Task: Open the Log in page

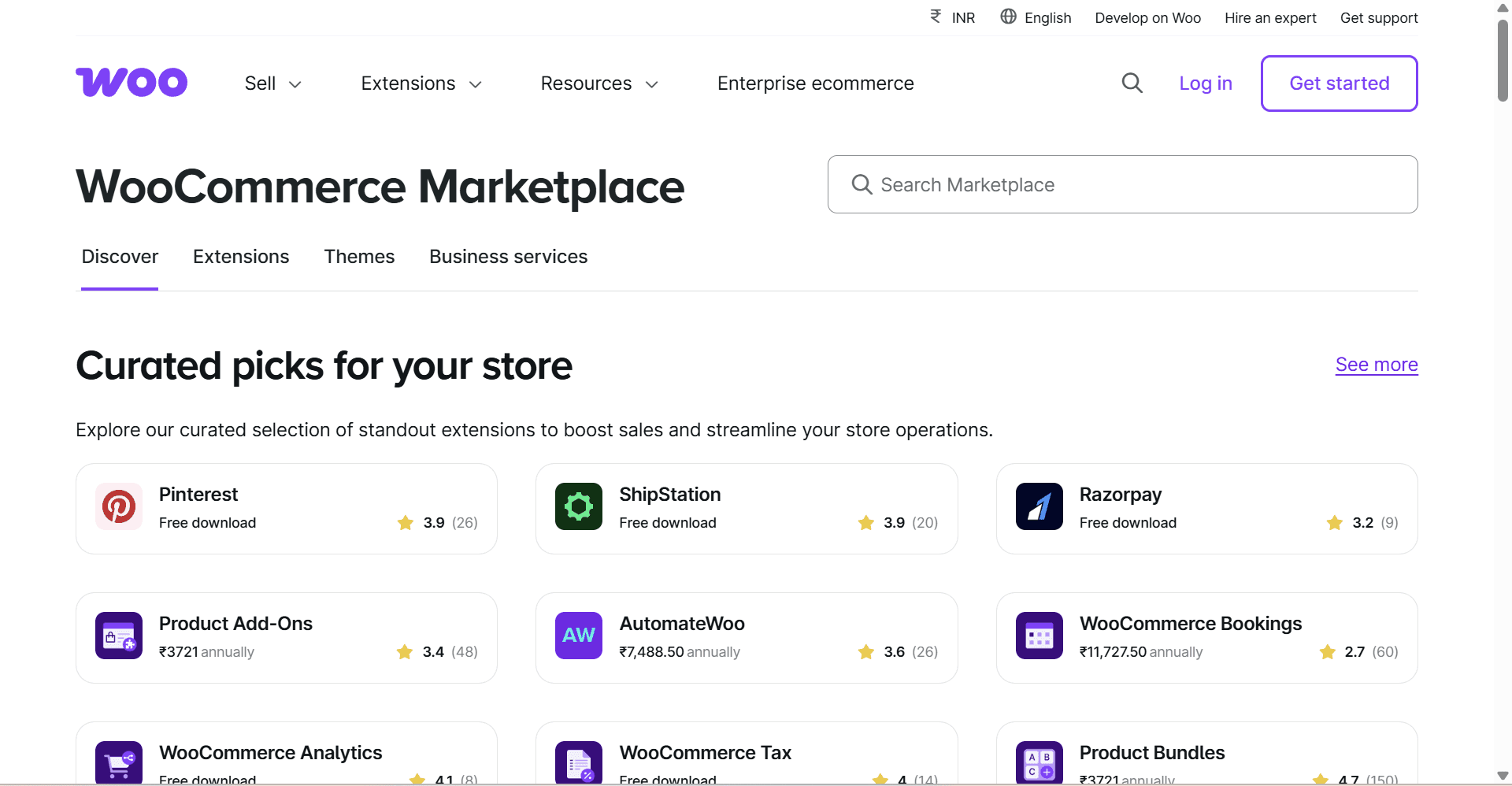Action: point(1206,83)
